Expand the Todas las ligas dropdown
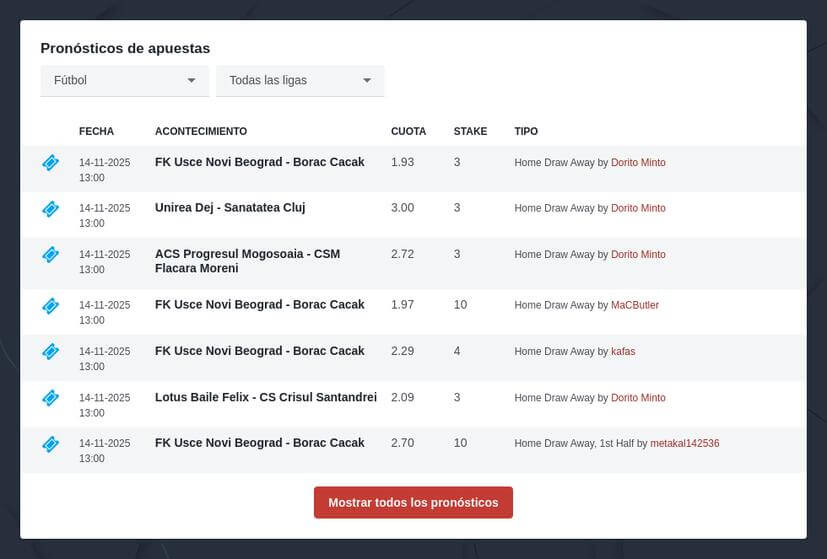827x559 pixels. tap(300, 80)
